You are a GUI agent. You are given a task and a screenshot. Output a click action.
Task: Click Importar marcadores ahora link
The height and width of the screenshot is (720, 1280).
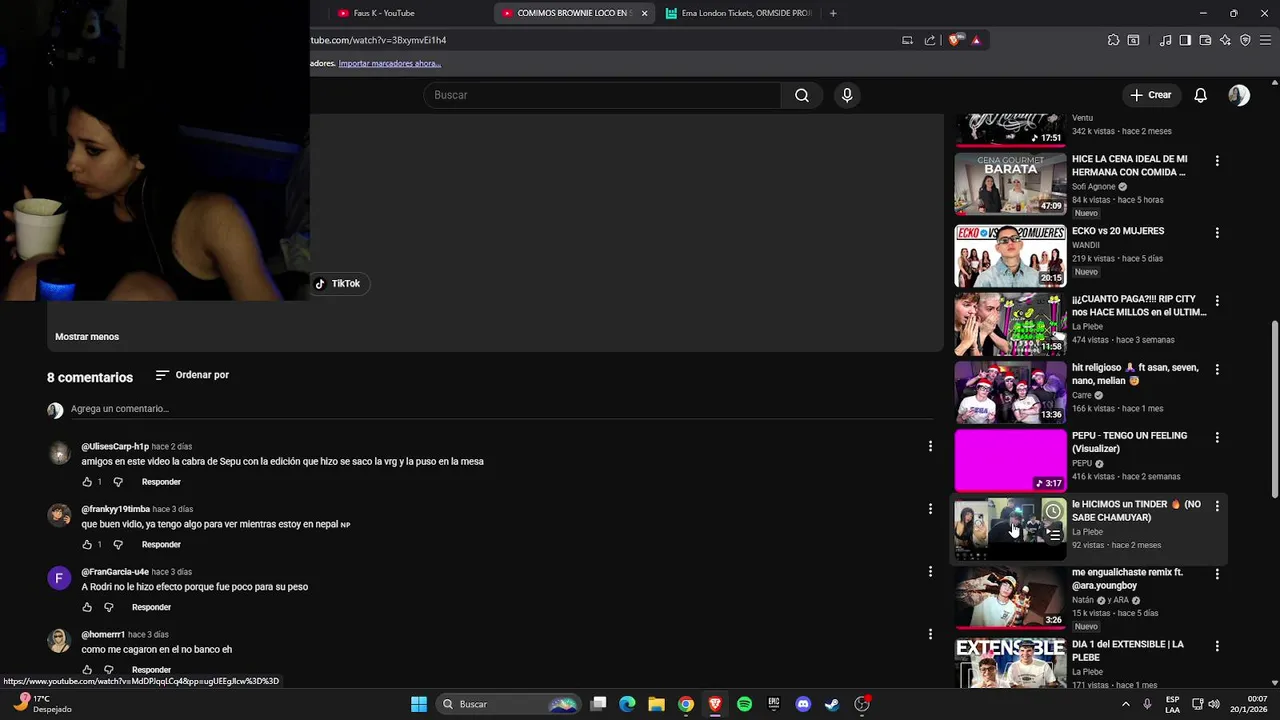(389, 63)
